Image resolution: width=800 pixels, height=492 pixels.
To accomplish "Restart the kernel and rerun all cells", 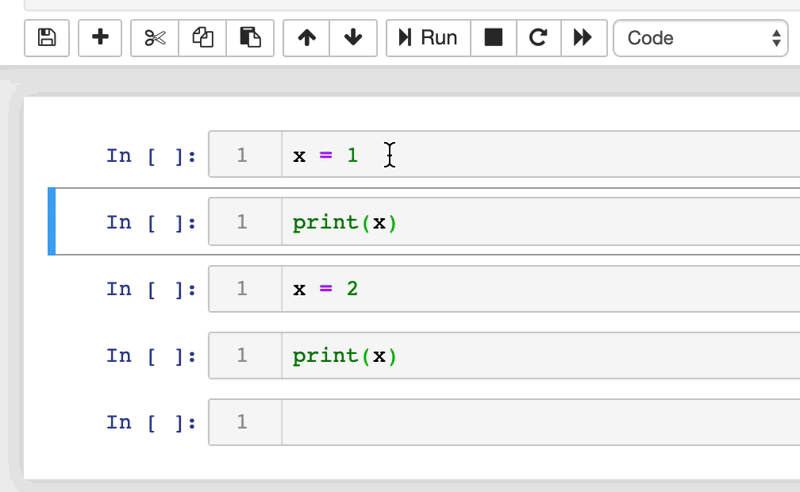I will [584, 38].
